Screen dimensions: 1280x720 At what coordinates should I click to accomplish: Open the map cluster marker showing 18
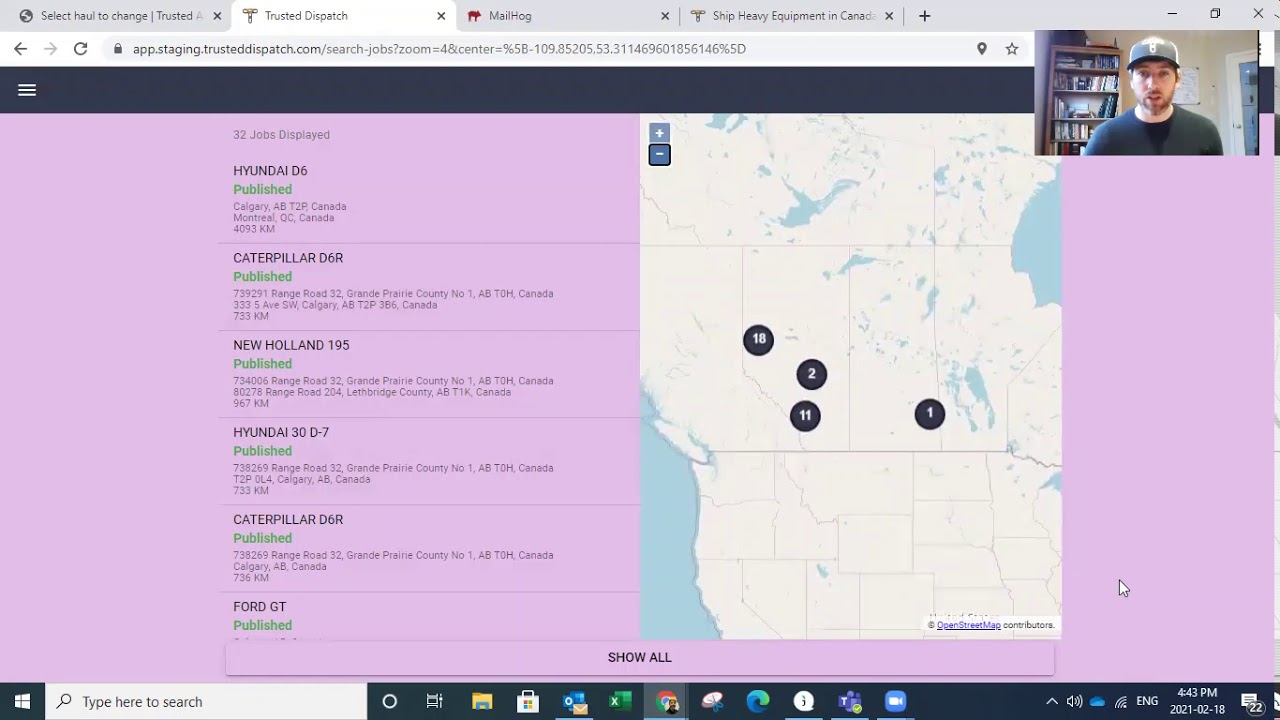[759, 340]
